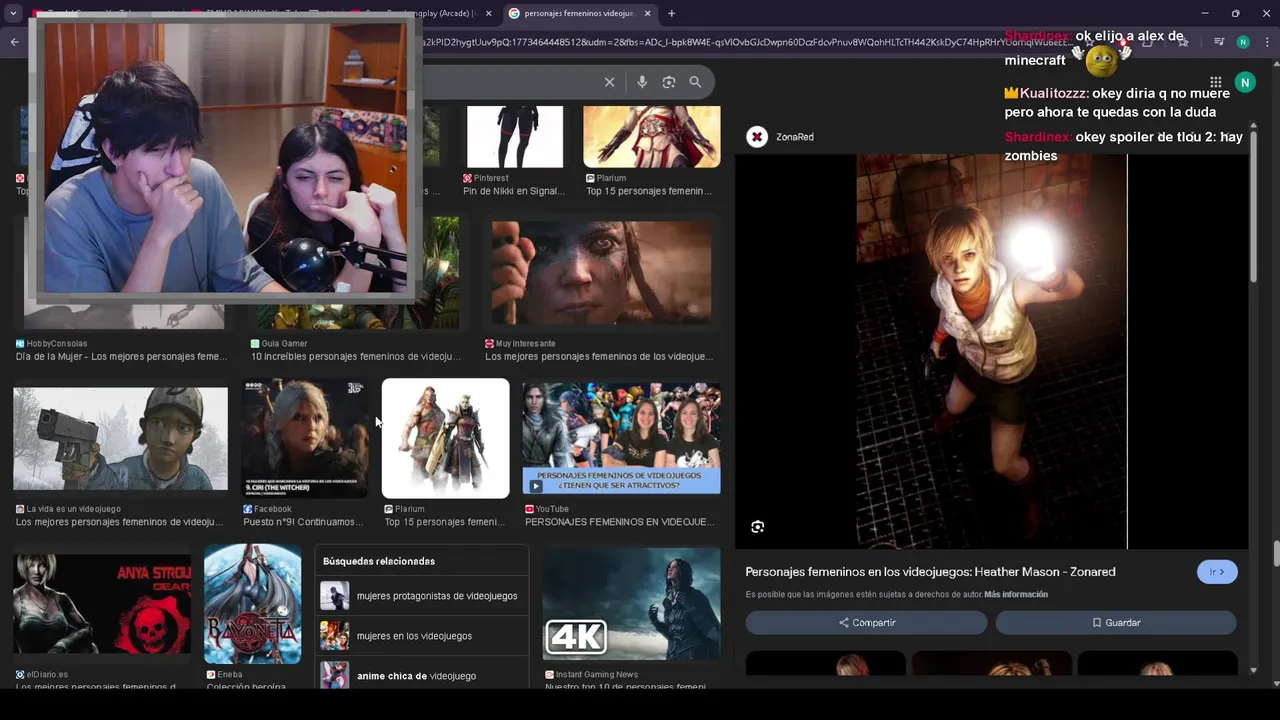The height and width of the screenshot is (720, 1280).
Task: Open the Google account avatar below the toolbar
Action: coord(1245,82)
